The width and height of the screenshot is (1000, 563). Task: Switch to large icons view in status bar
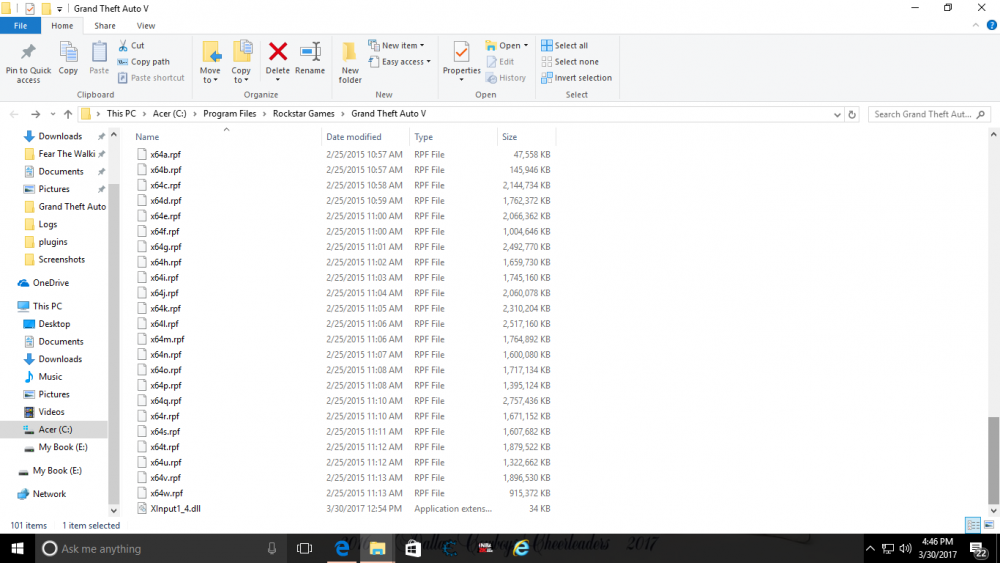(x=989, y=525)
